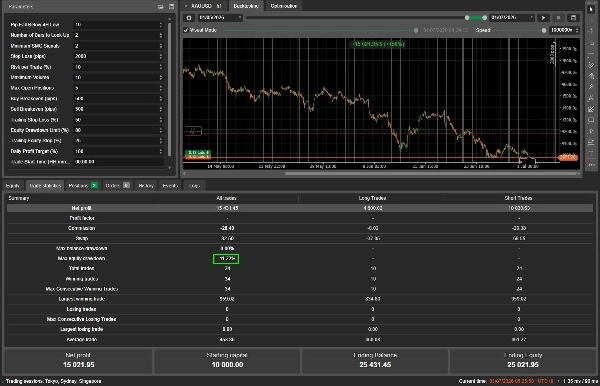Open the backtesting settings gear
This screenshot has height=386, width=600.
189,18
